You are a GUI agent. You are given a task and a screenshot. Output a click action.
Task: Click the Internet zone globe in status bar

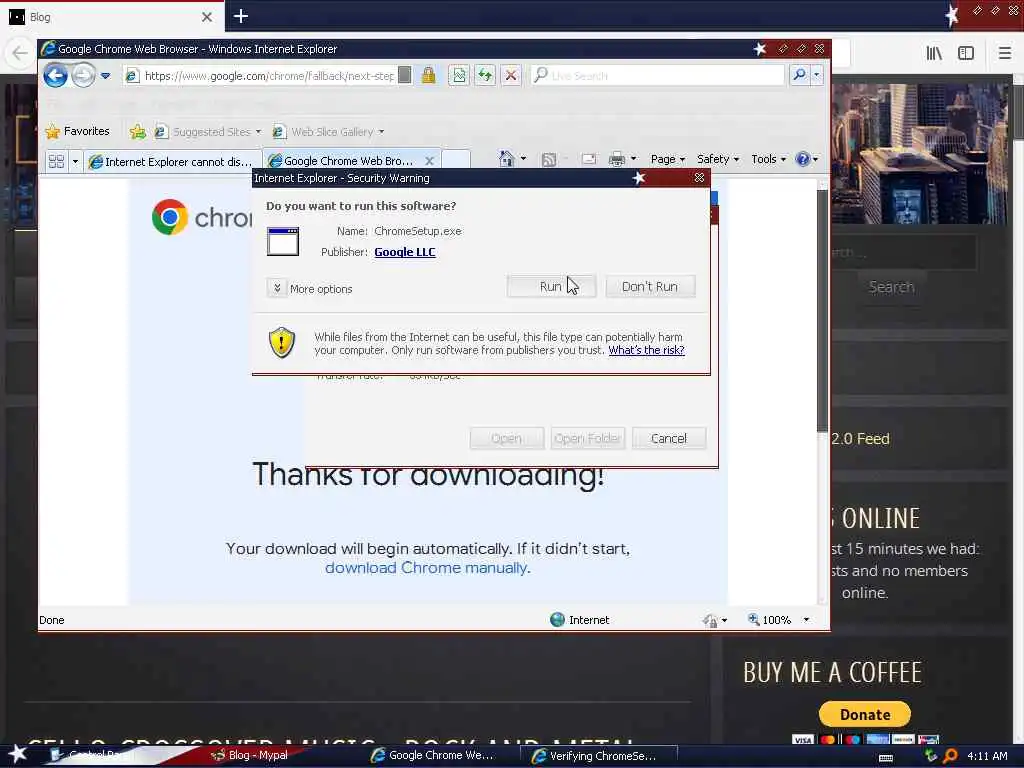coord(557,620)
